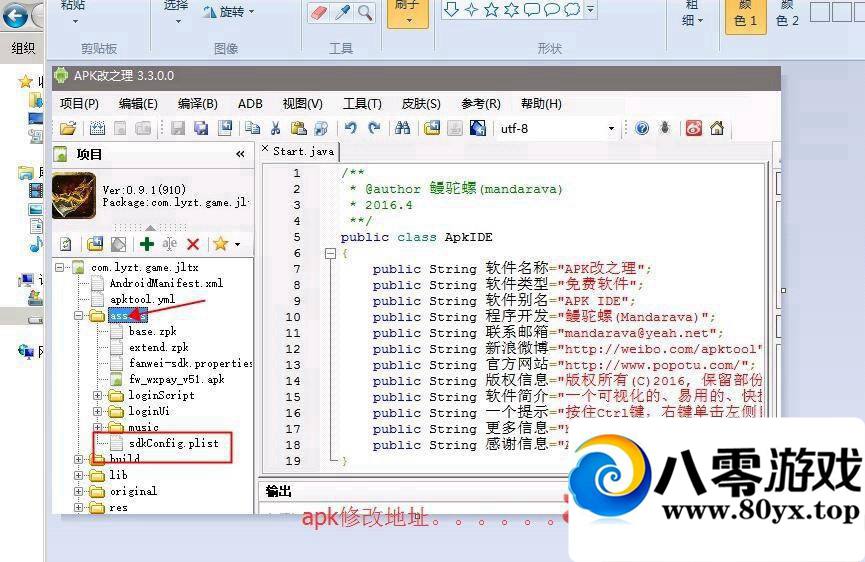Pick the down arrow shape in Paint
Image resolution: width=865 pixels, height=562 pixels.
451,9
